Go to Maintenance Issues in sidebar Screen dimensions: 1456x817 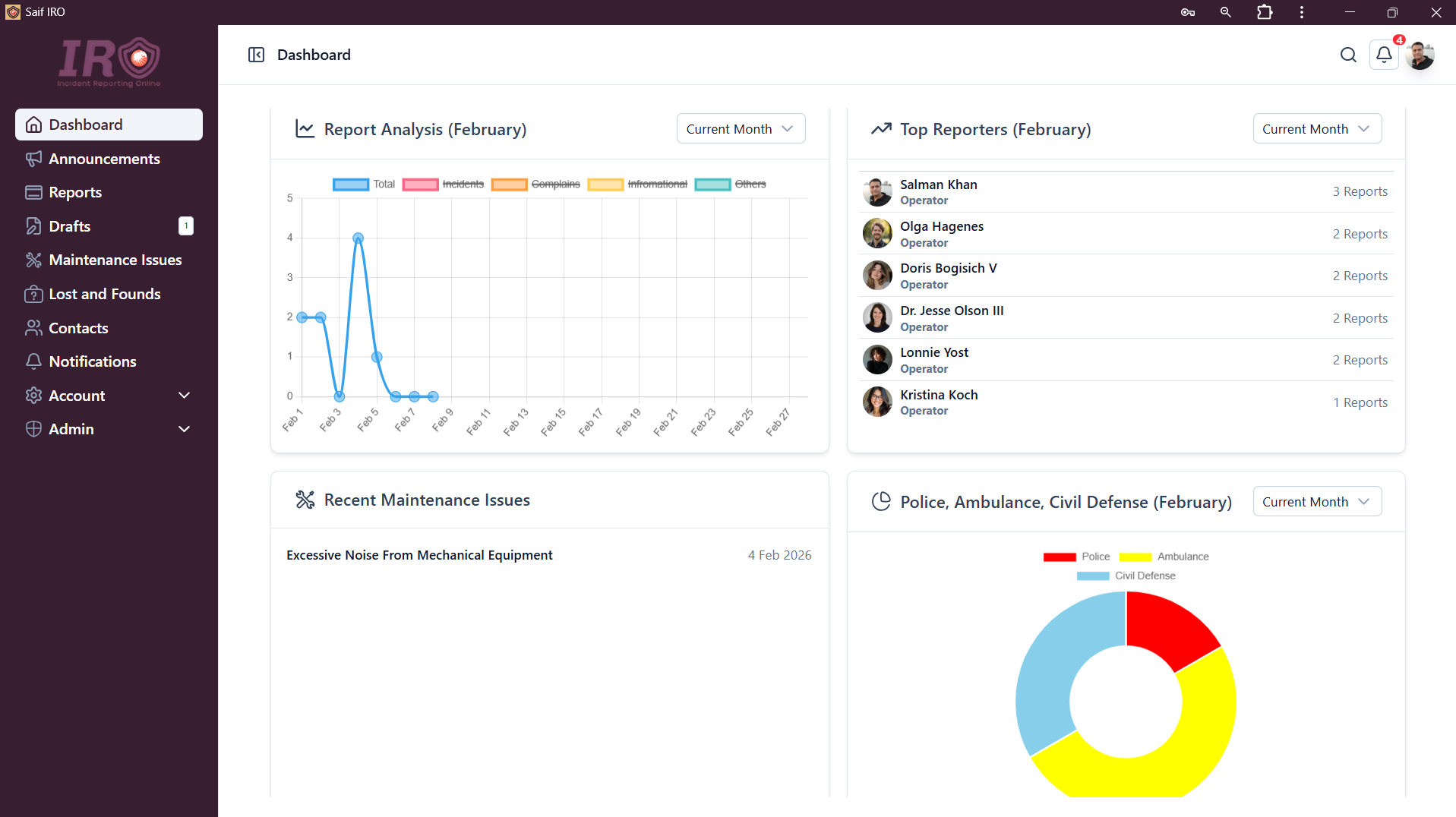pos(115,260)
